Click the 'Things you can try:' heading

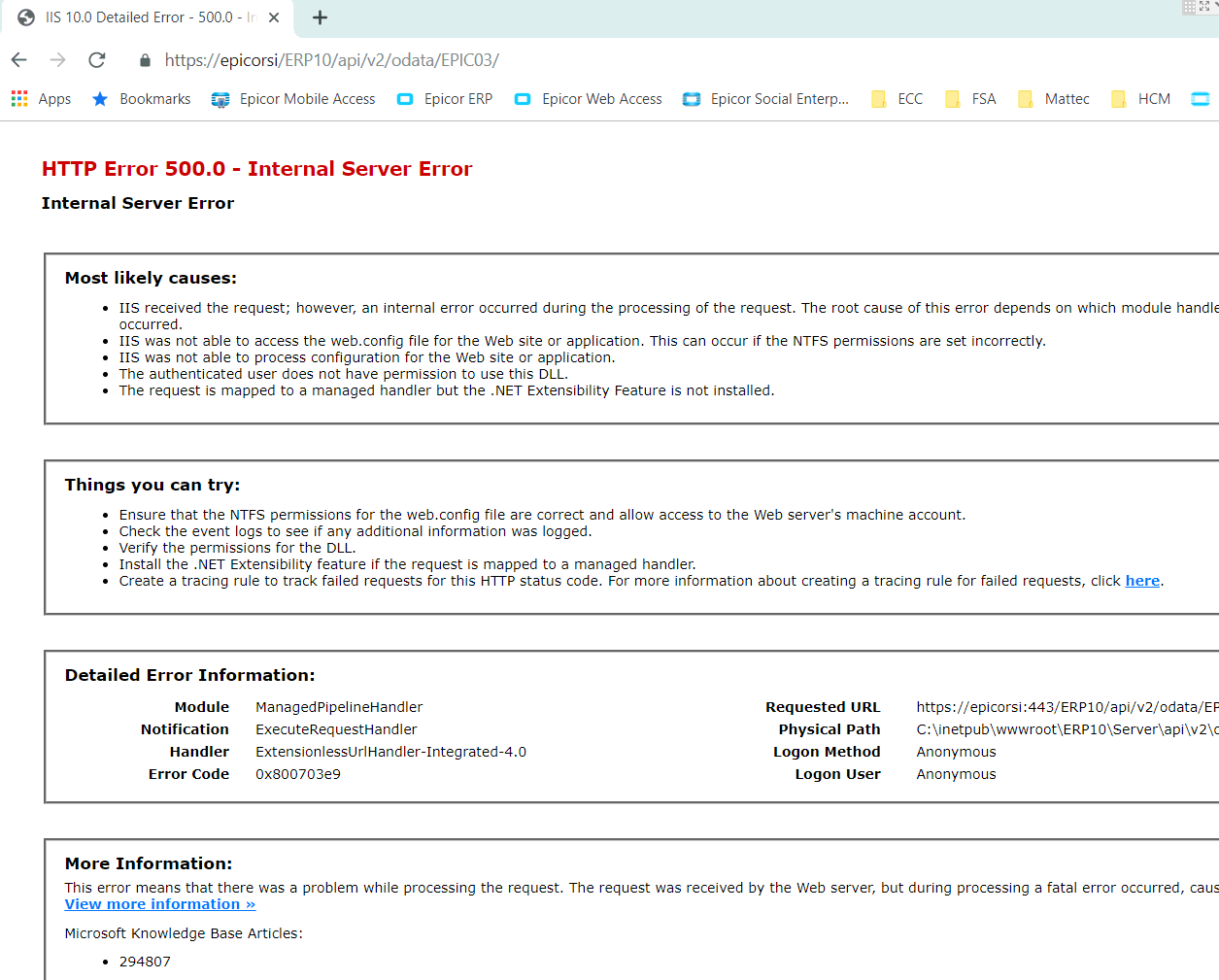pos(152,485)
